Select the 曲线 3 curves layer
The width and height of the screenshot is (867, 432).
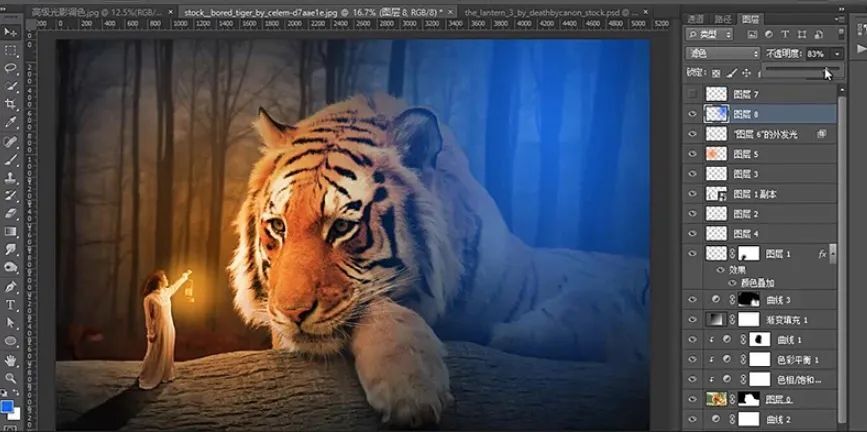coord(781,300)
